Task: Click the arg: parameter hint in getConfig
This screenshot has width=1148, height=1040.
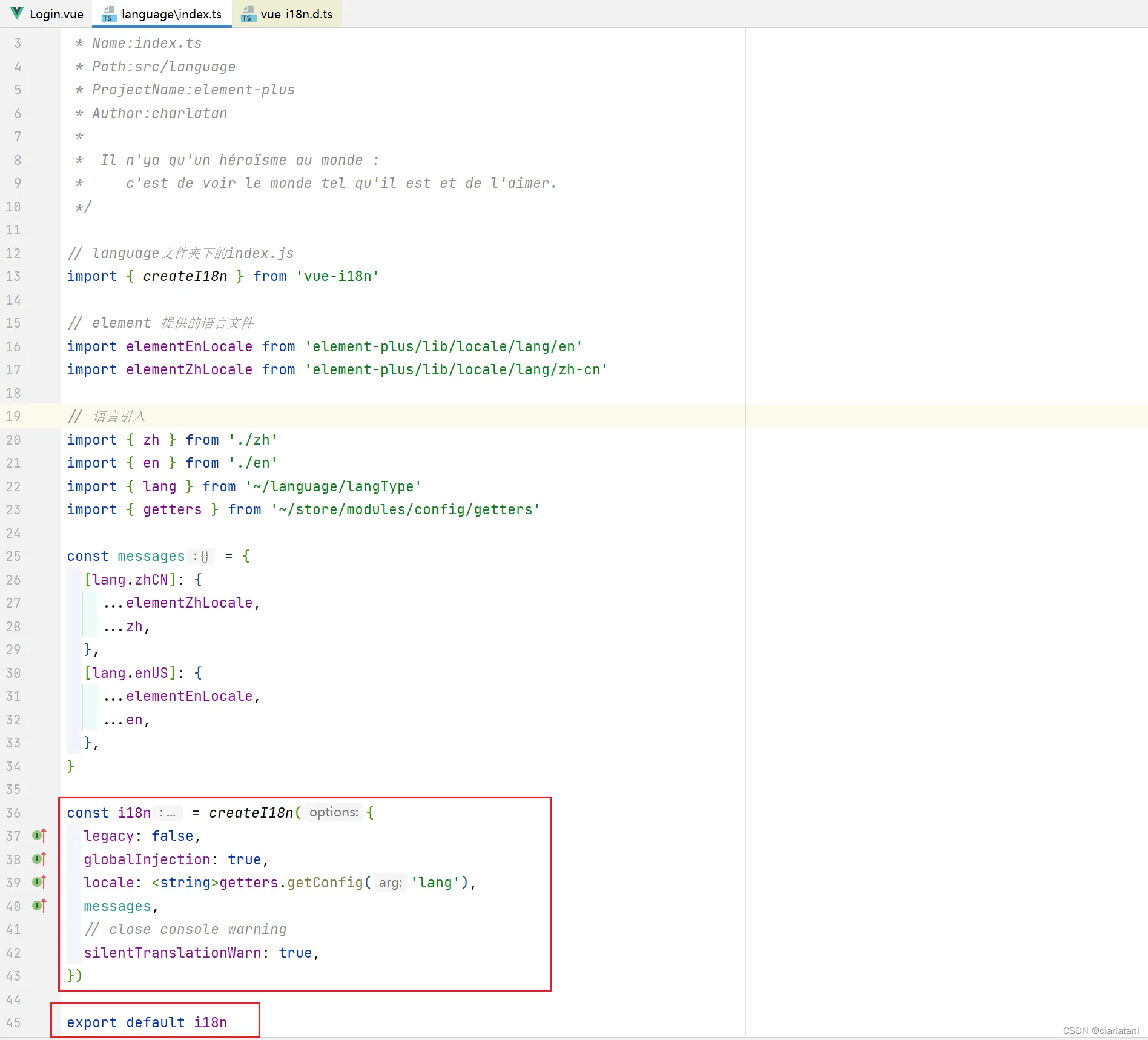Action: click(391, 883)
